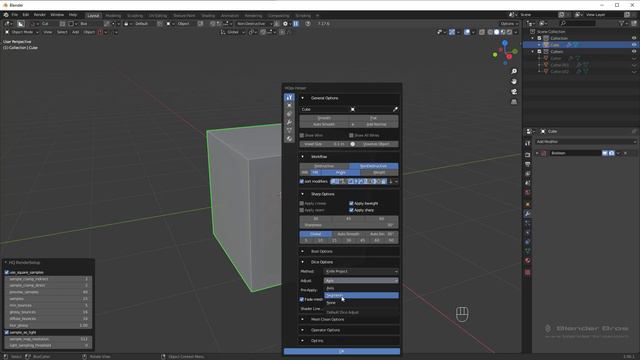The image size is (640, 360).
Task: Click the OK button in HOps helper
Action: [342, 351]
